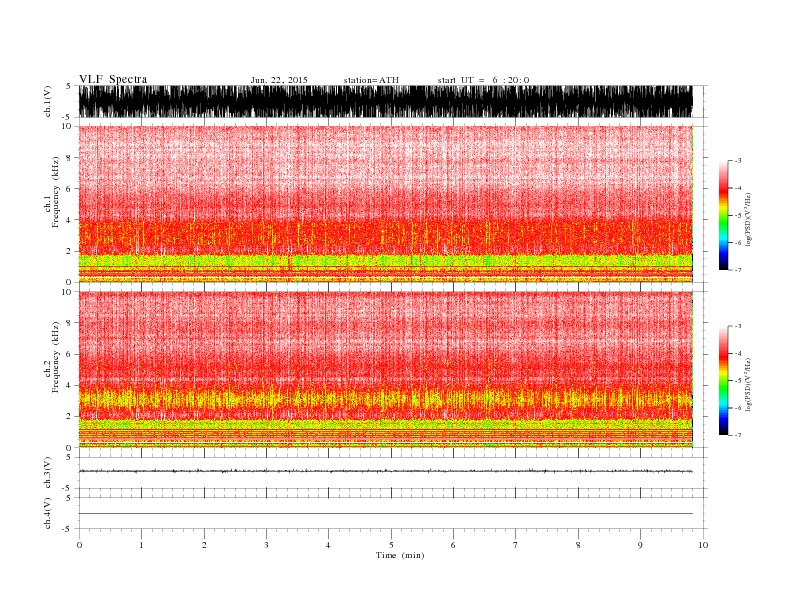Click time axis tick label "7"
The width and height of the screenshot is (792, 612).
coord(516,545)
